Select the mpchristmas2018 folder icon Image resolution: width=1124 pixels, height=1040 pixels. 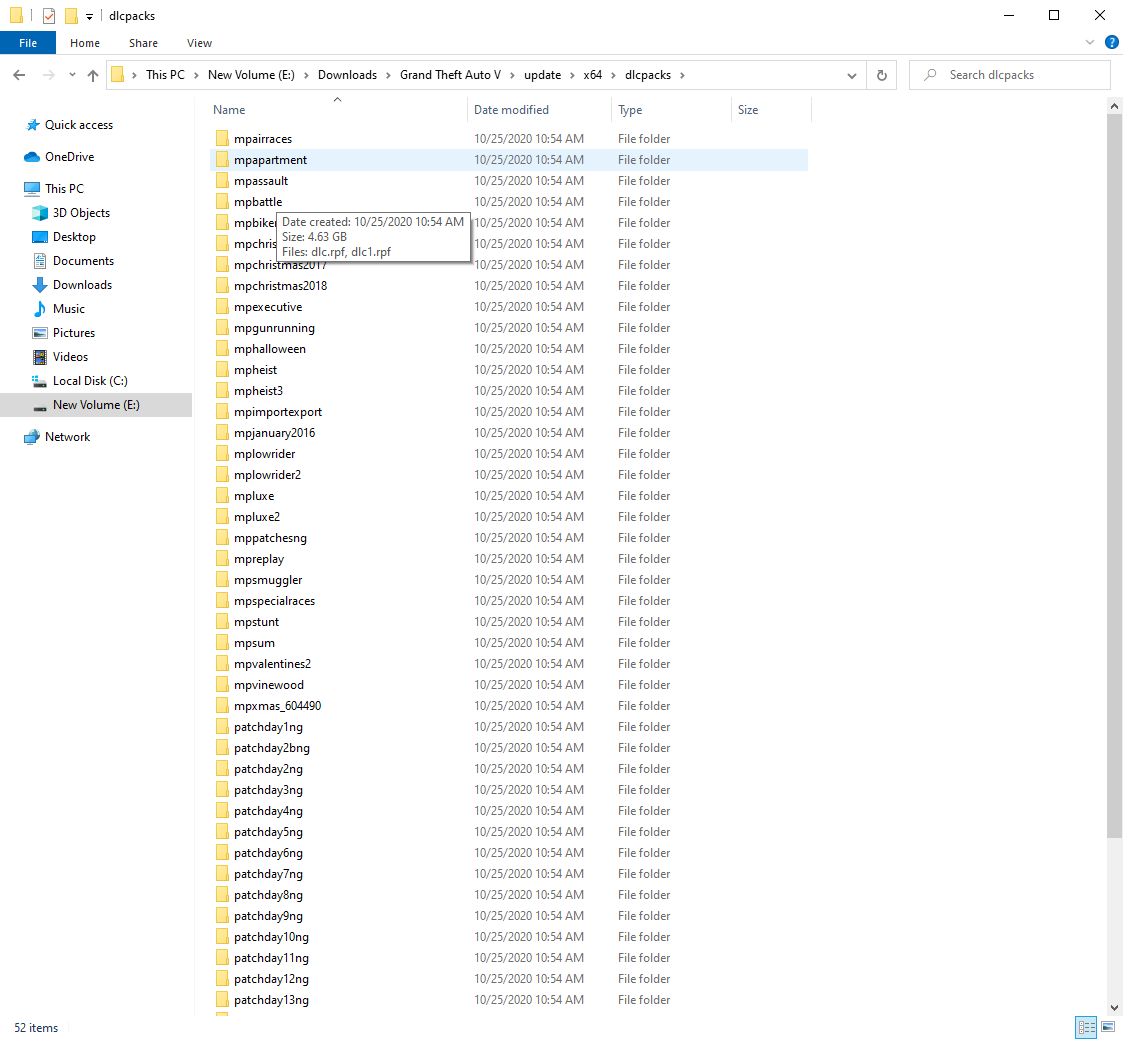pyautogui.click(x=222, y=285)
